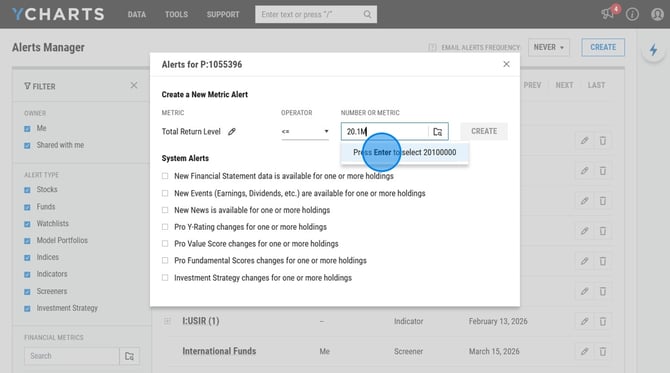Open the Support menu
The height and width of the screenshot is (373, 670).
pyautogui.click(x=223, y=15)
